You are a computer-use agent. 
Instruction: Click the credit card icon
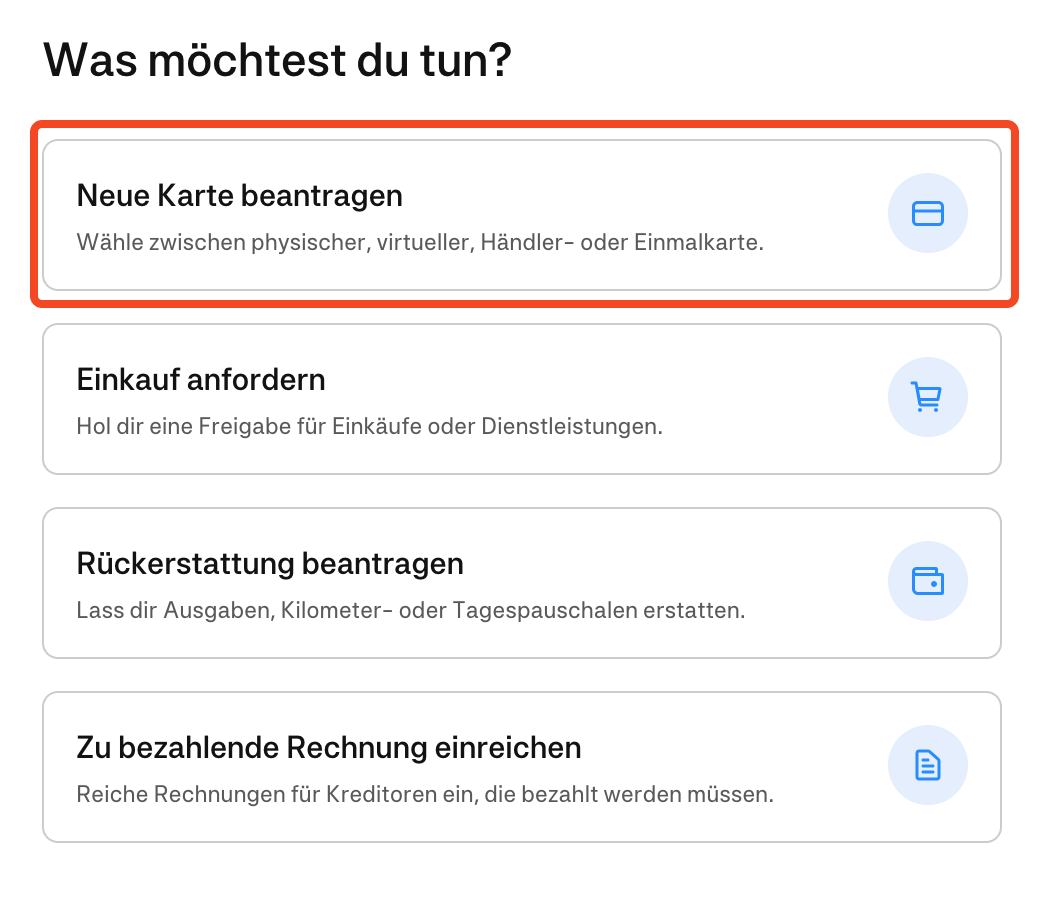coord(927,214)
